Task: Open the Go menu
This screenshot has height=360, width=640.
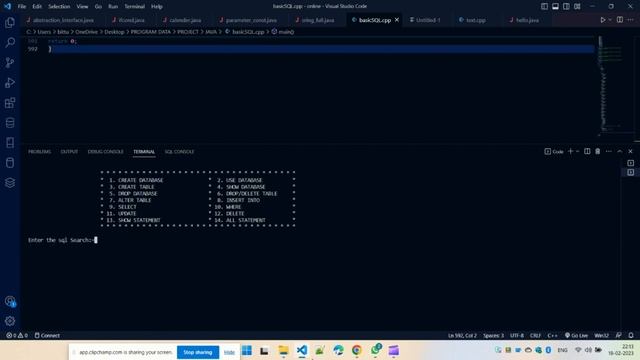Action: pyautogui.click(x=98, y=6)
